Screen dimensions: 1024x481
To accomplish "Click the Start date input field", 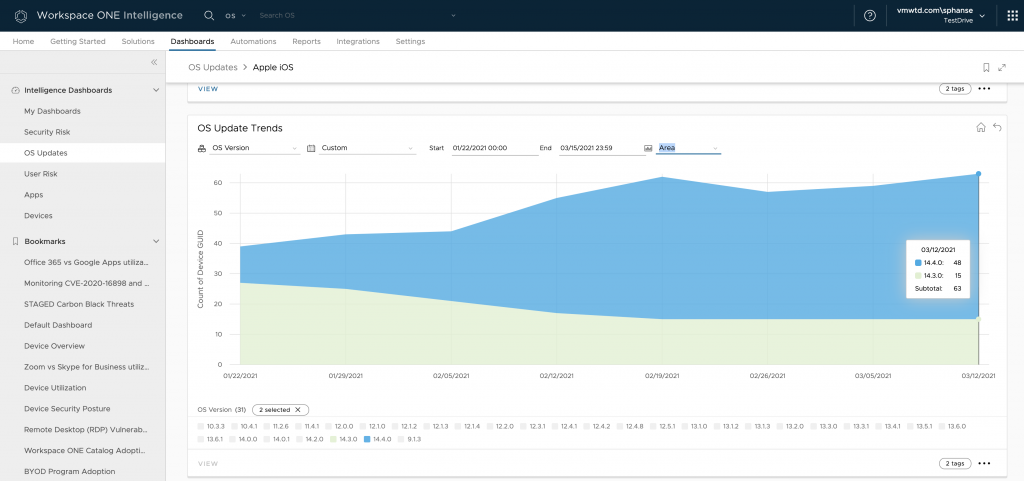I will (490, 148).
